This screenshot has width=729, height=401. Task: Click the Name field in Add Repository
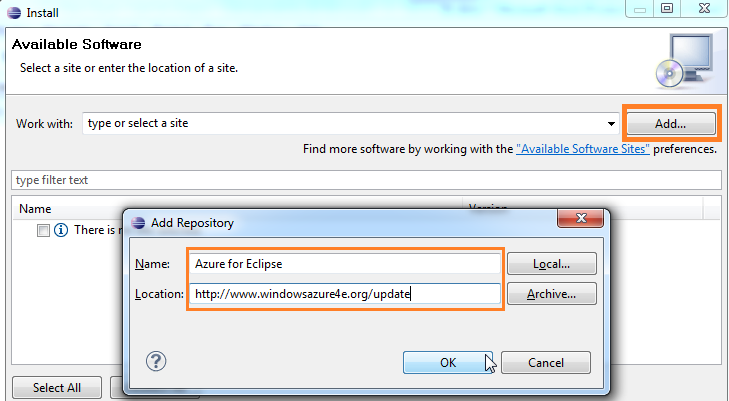[x=345, y=263]
